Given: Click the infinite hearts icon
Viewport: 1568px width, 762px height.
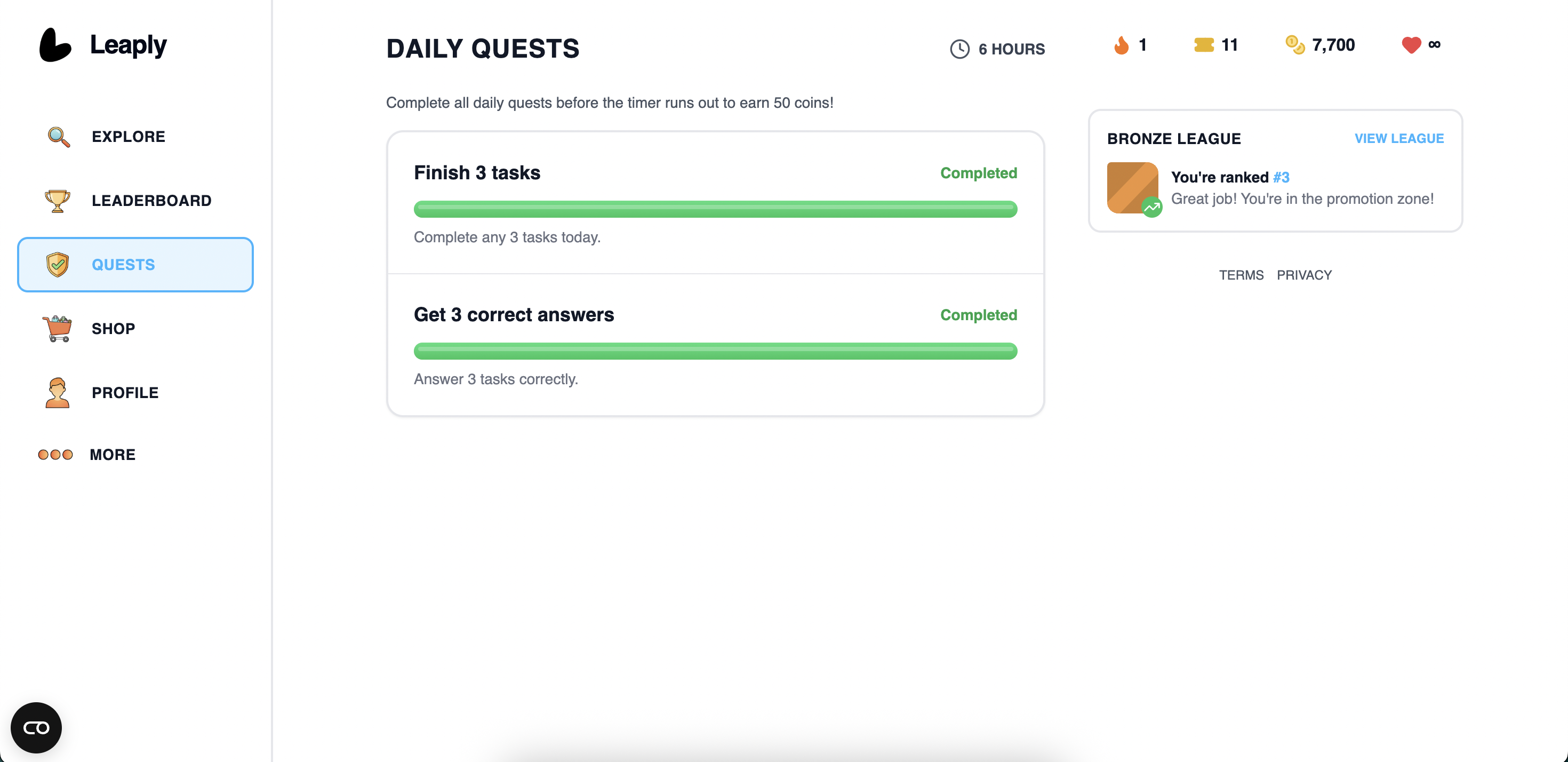Looking at the screenshot, I should (x=1409, y=44).
